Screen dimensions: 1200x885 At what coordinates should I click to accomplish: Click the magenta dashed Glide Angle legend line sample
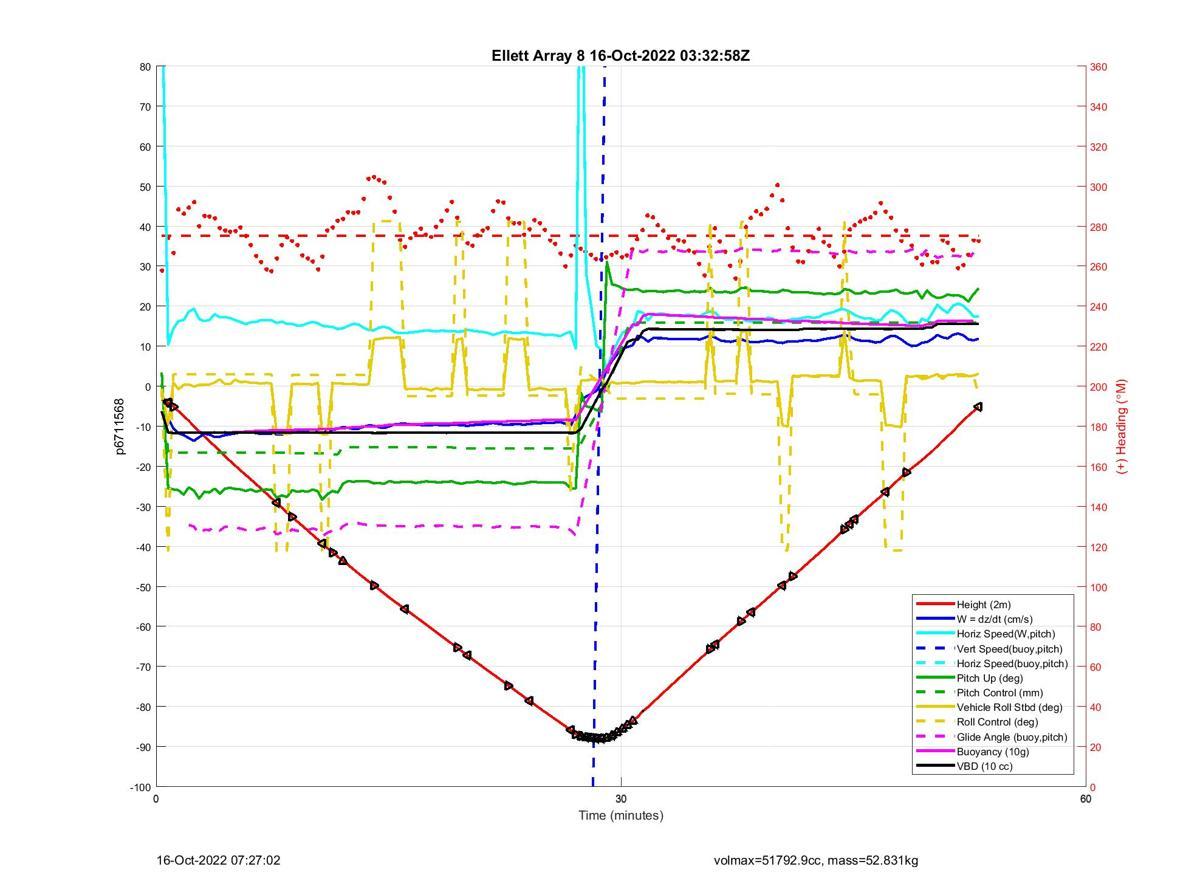(x=934, y=737)
